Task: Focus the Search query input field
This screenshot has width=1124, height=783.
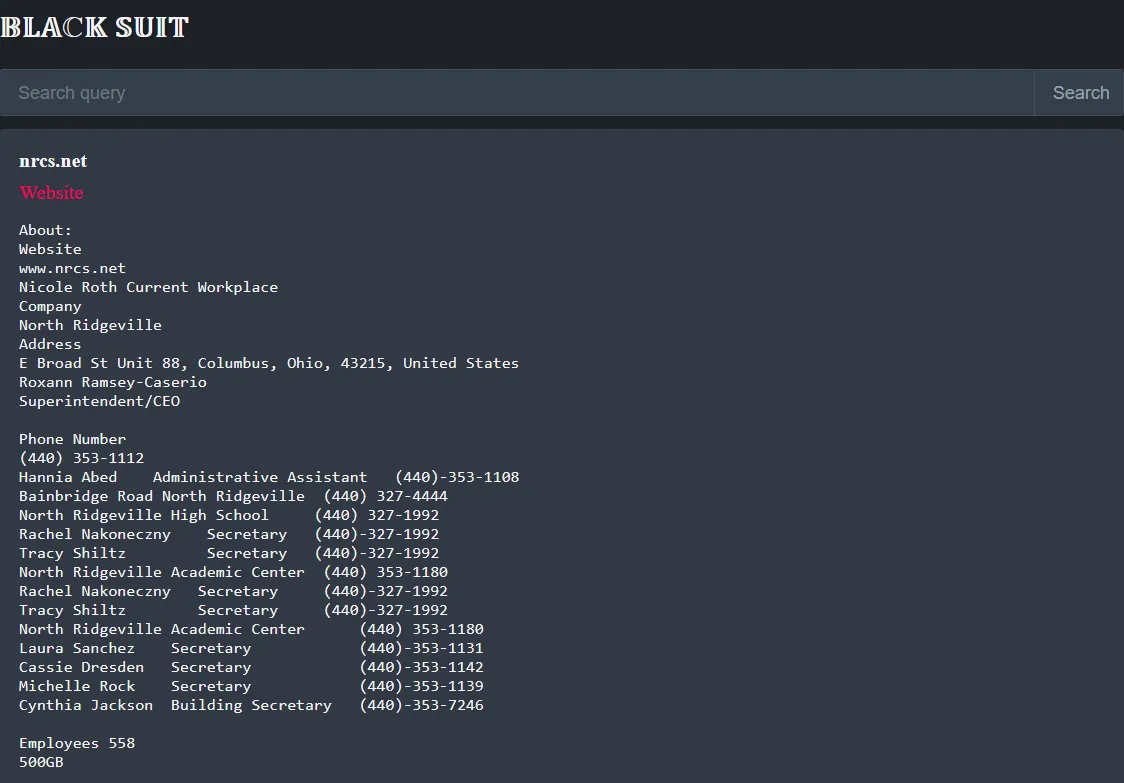Action: 516,93
